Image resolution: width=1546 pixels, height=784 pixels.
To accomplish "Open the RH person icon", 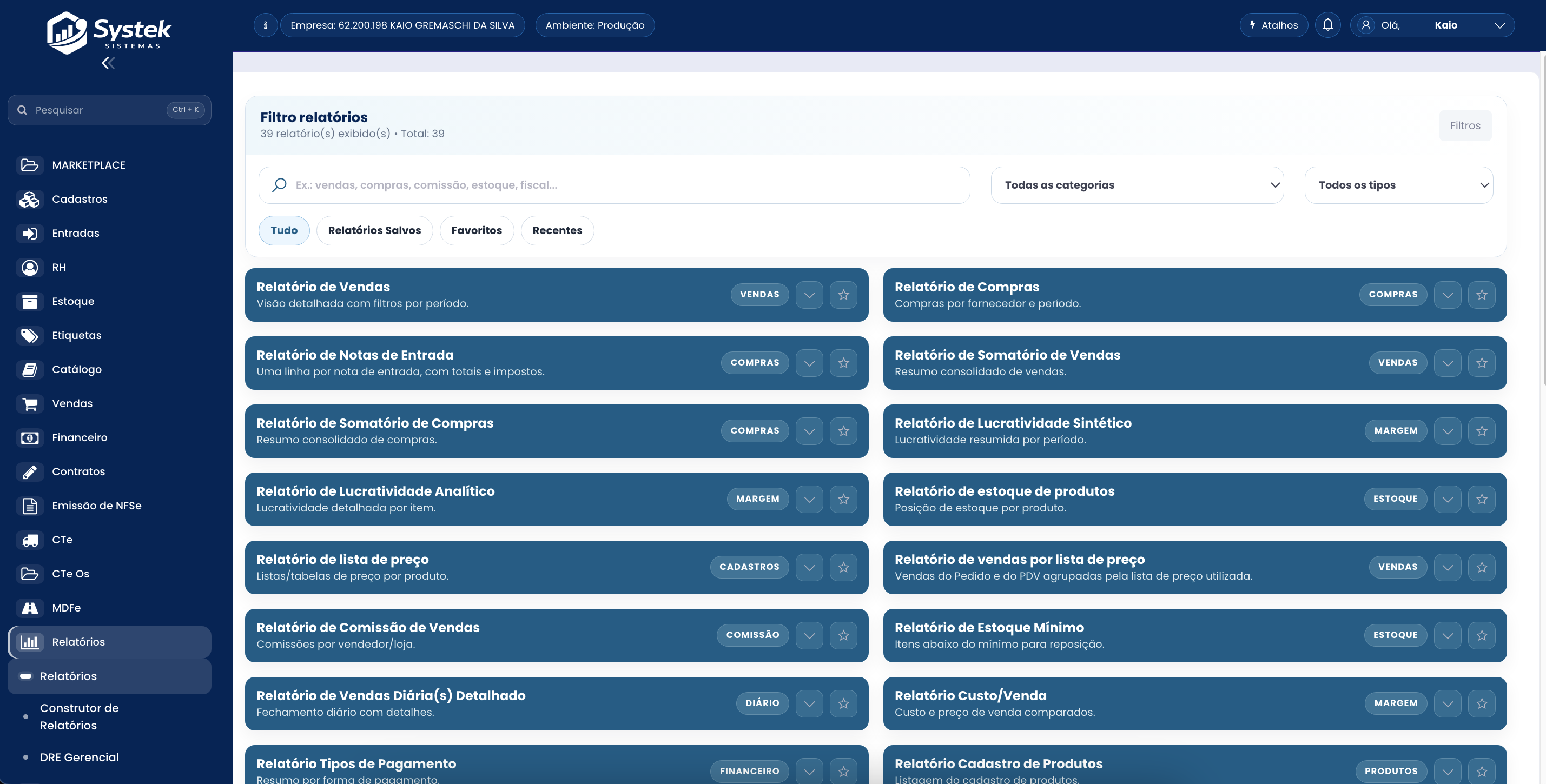I will click(29, 268).
